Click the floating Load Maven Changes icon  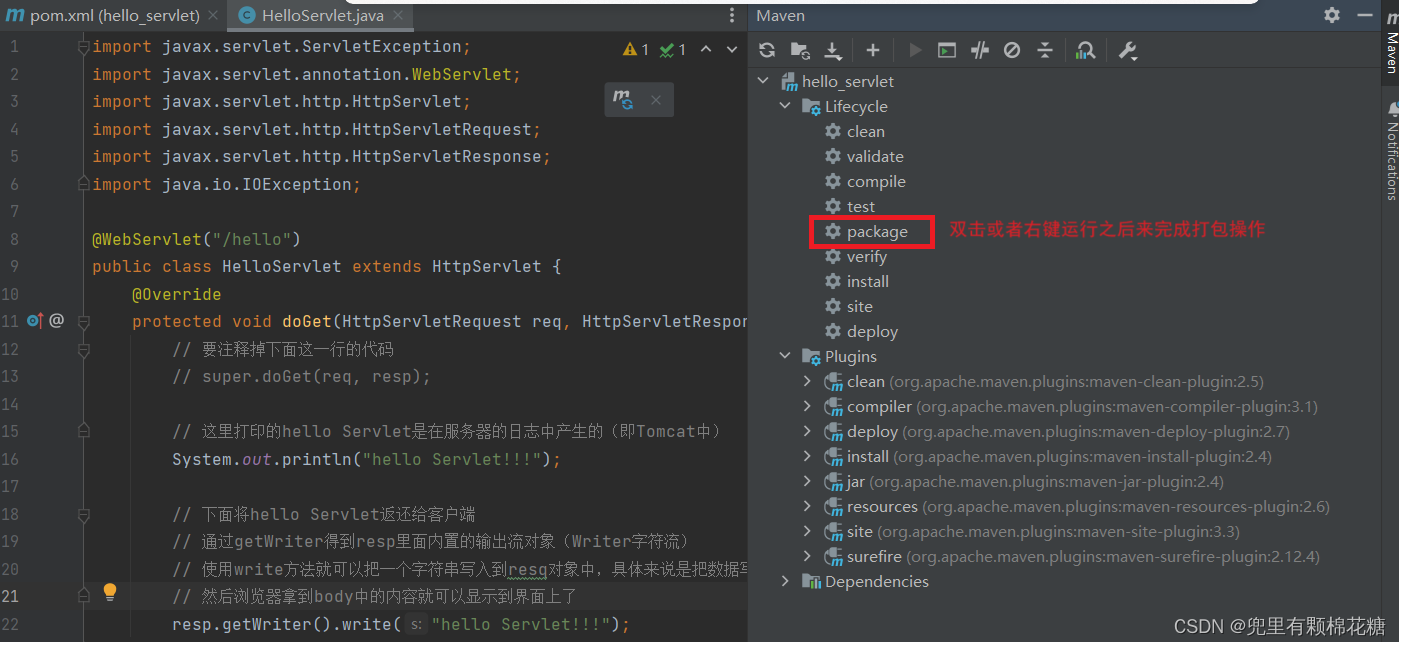click(x=624, y=99)
